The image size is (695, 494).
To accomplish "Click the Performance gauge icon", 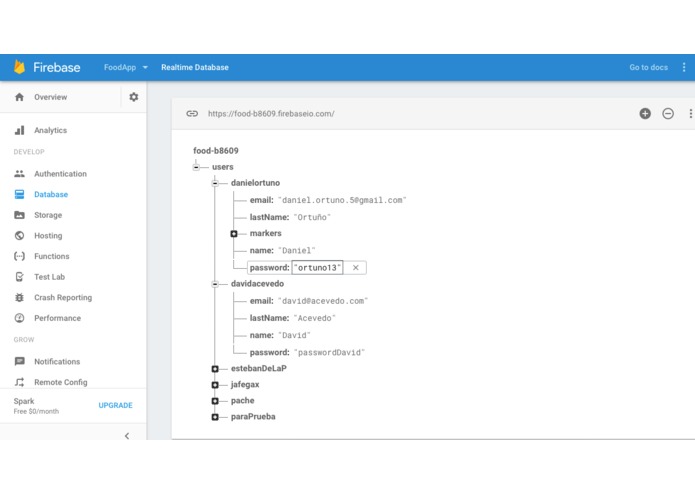I will pyautogui.click(x=19, y=318).
